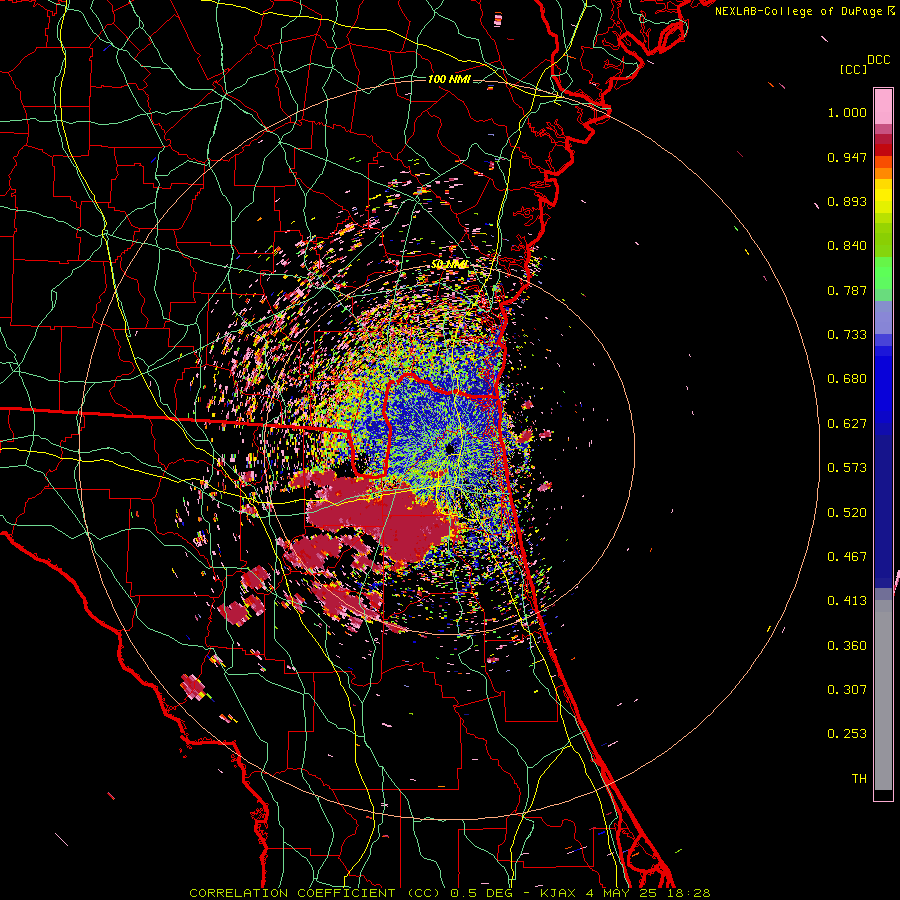This screenshot has height=900, width=900.
Task: Click the 1.000 scale value
Action: tap(847, 112)
